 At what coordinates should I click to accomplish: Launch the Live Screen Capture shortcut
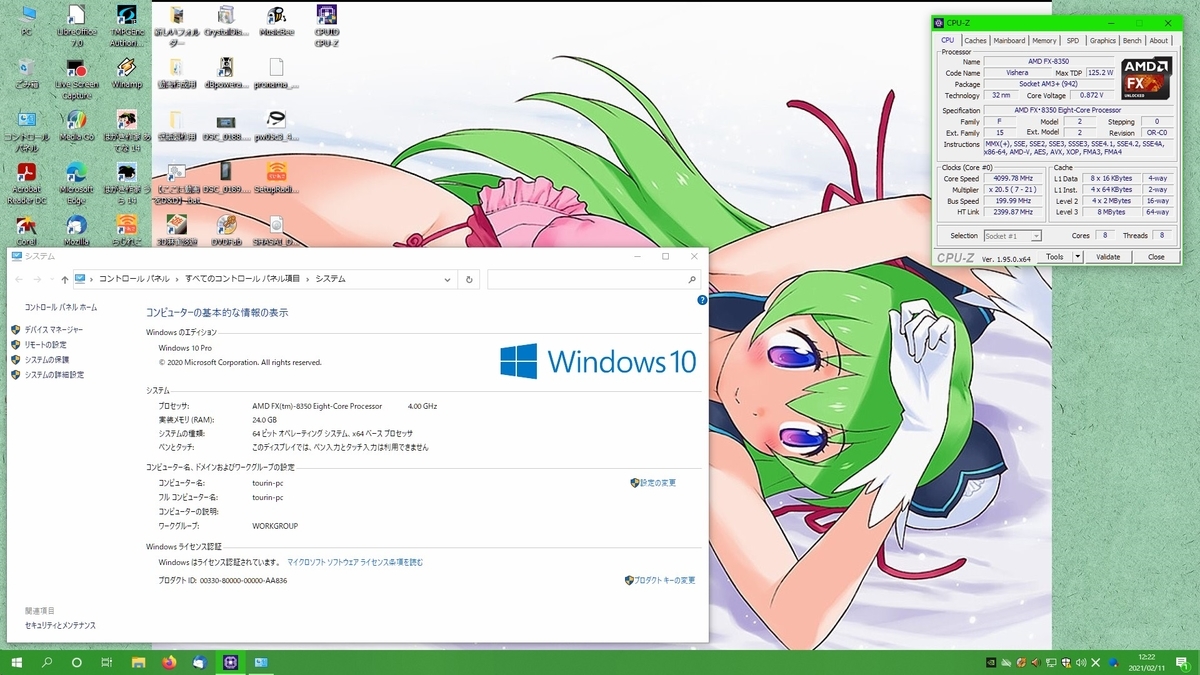tap(76, 78)
